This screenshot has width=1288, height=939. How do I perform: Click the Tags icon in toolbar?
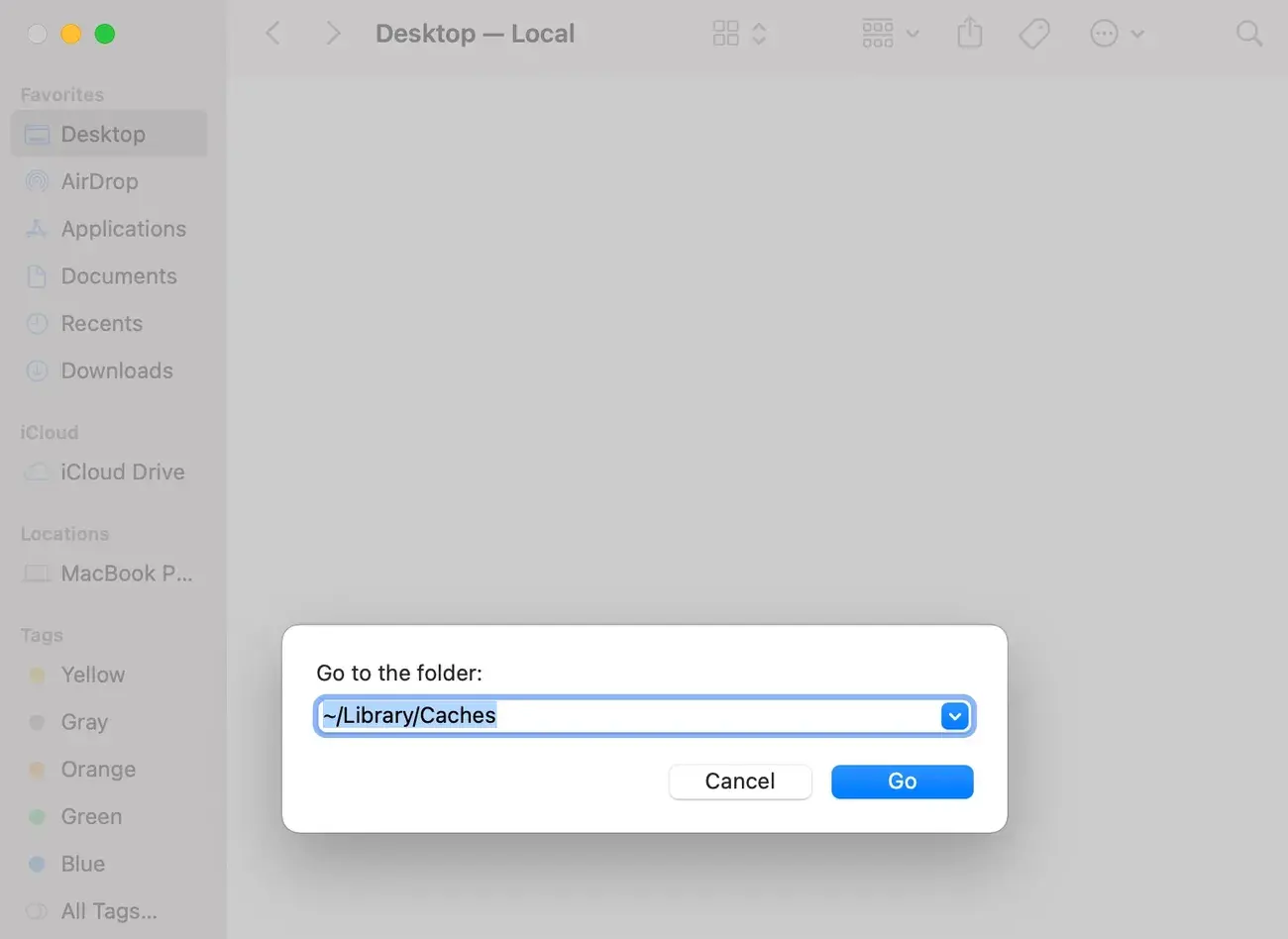coord(1033,34)
